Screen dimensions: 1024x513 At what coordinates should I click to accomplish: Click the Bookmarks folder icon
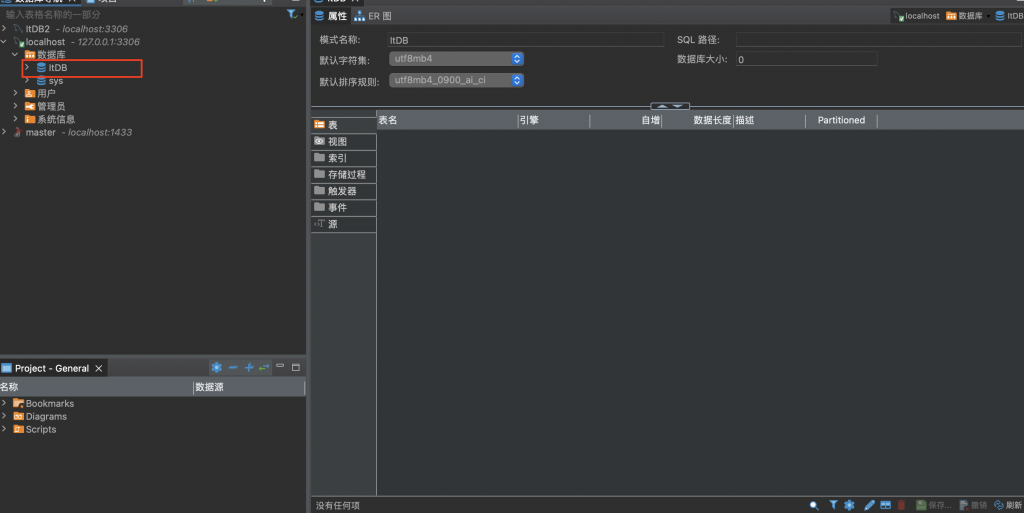(x=18, y=403)
